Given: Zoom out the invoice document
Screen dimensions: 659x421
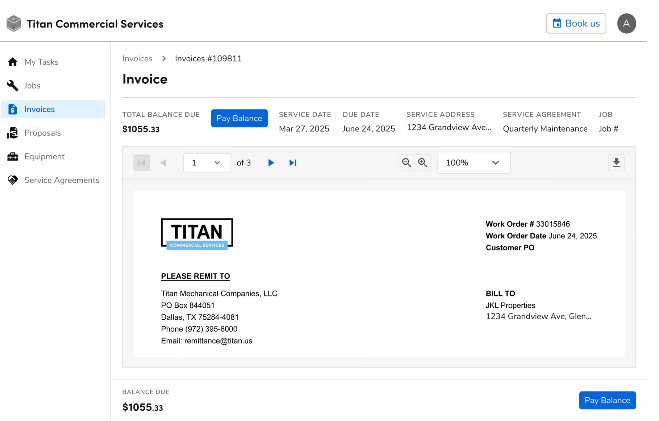Looking at the screenshot, I should coord(406,163).
